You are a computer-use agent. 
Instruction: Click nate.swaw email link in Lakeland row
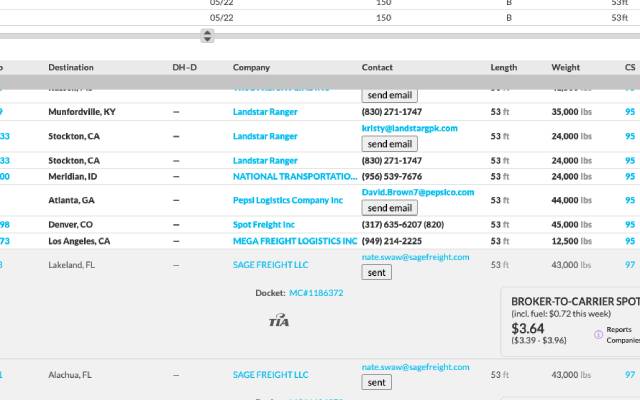point(416,257)
